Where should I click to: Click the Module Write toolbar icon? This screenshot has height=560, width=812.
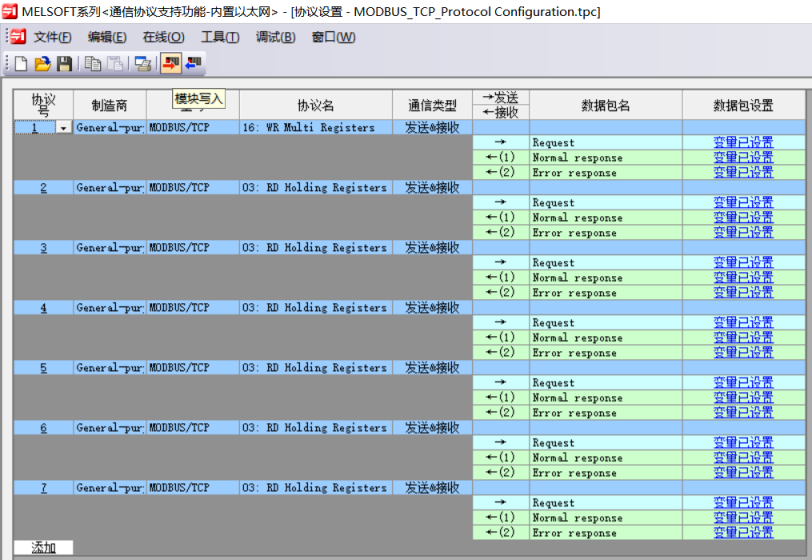pos(170,63)
